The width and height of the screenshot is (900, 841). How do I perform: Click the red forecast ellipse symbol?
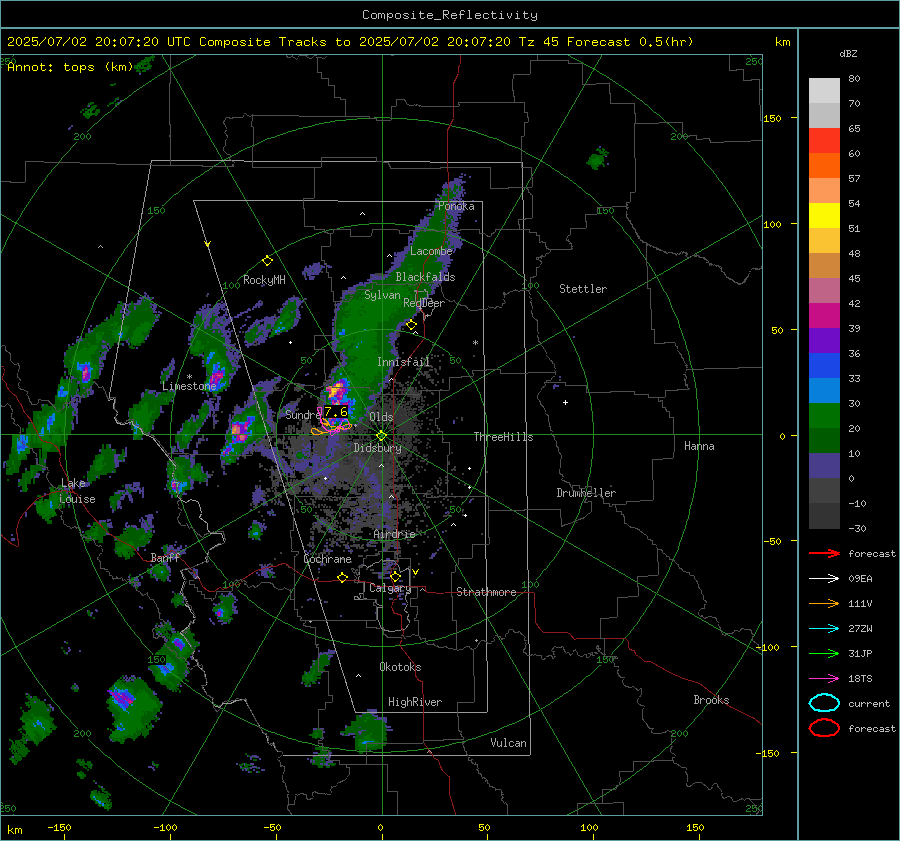click(x=824, y=728)
